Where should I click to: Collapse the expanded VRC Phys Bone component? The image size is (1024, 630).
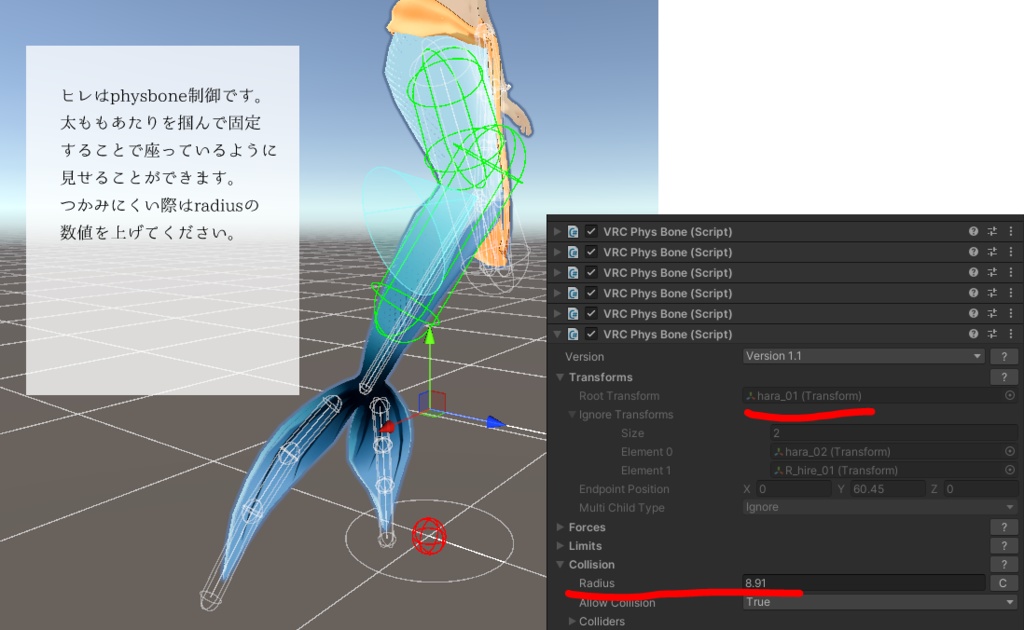tap(557, 334)
